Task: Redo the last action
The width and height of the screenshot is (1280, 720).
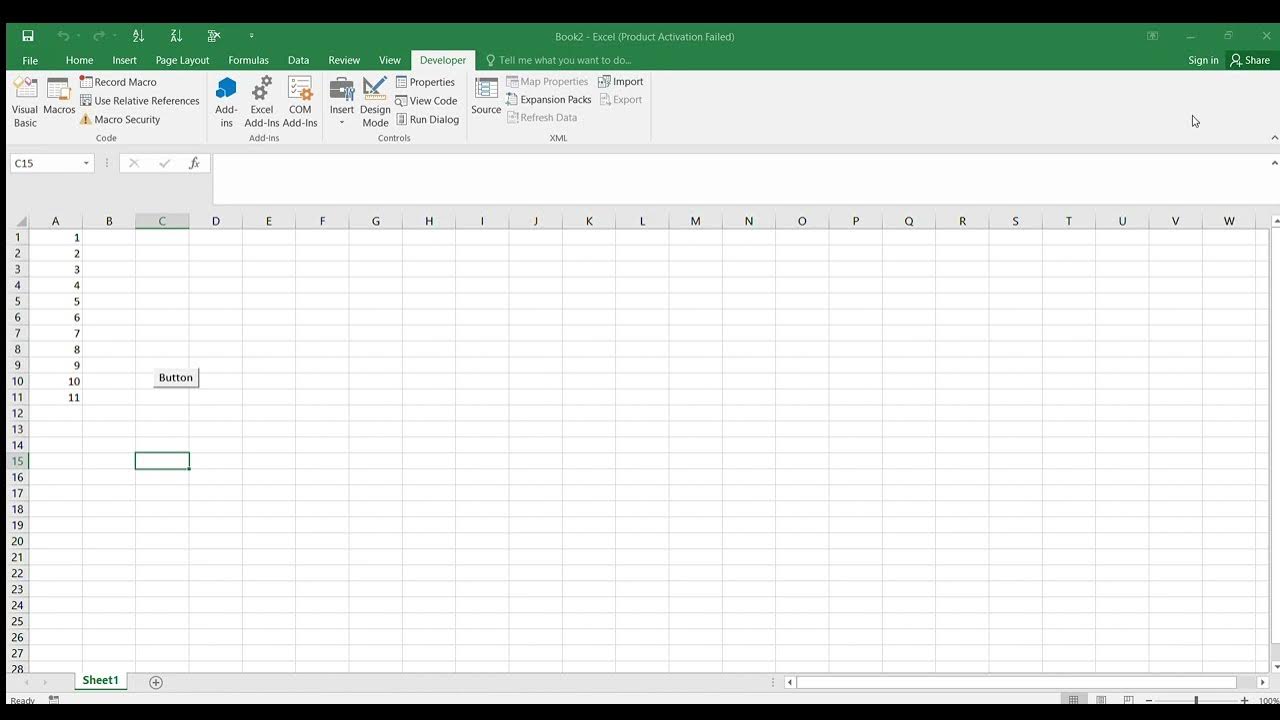Action: coord(99,36)
